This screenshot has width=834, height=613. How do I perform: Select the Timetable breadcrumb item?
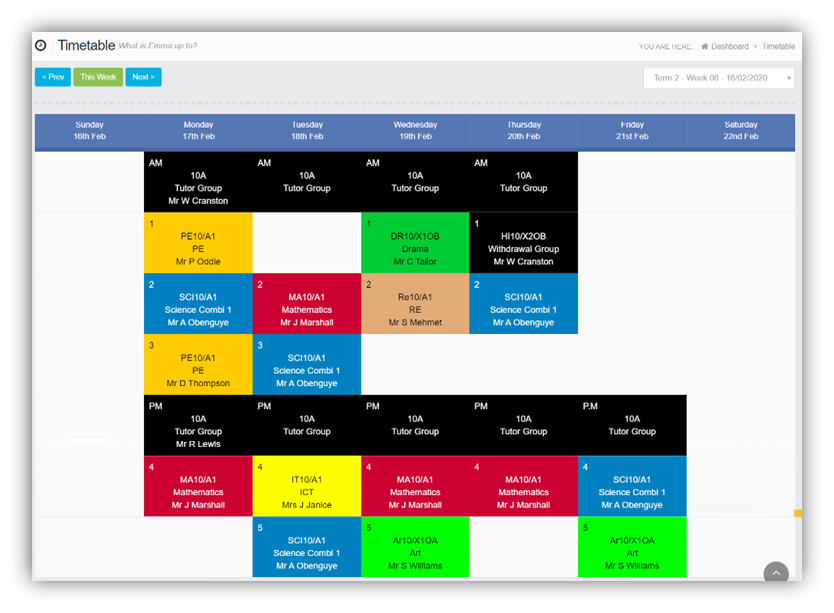pos(778,46)
